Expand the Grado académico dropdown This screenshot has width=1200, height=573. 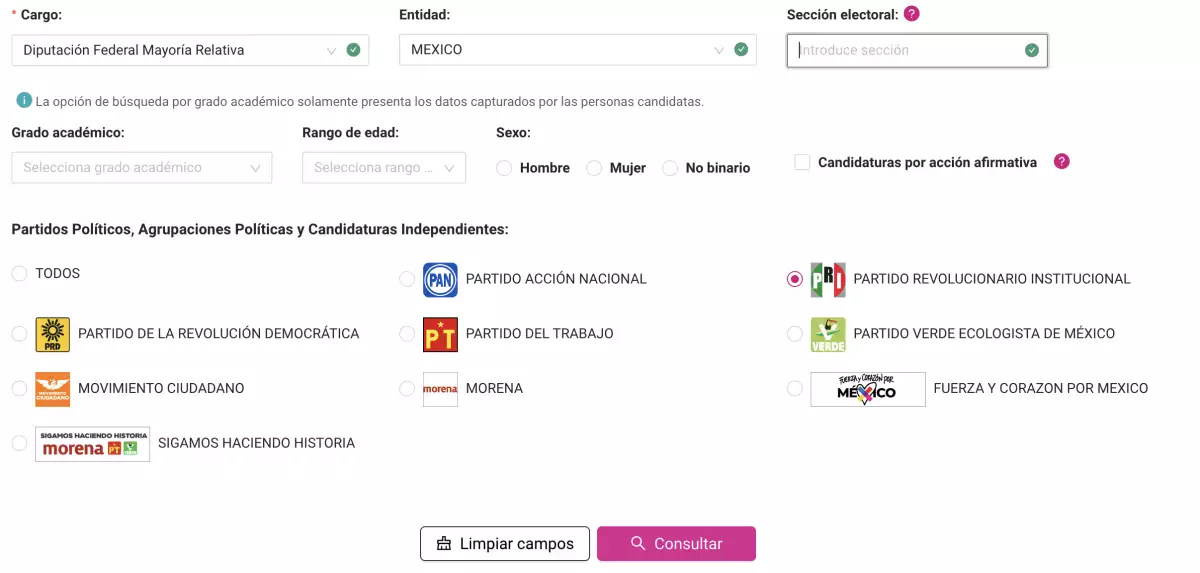pos(142,168)
